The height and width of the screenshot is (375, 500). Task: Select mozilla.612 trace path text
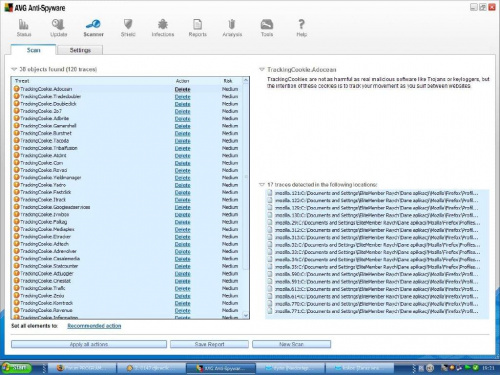[377, 289]
